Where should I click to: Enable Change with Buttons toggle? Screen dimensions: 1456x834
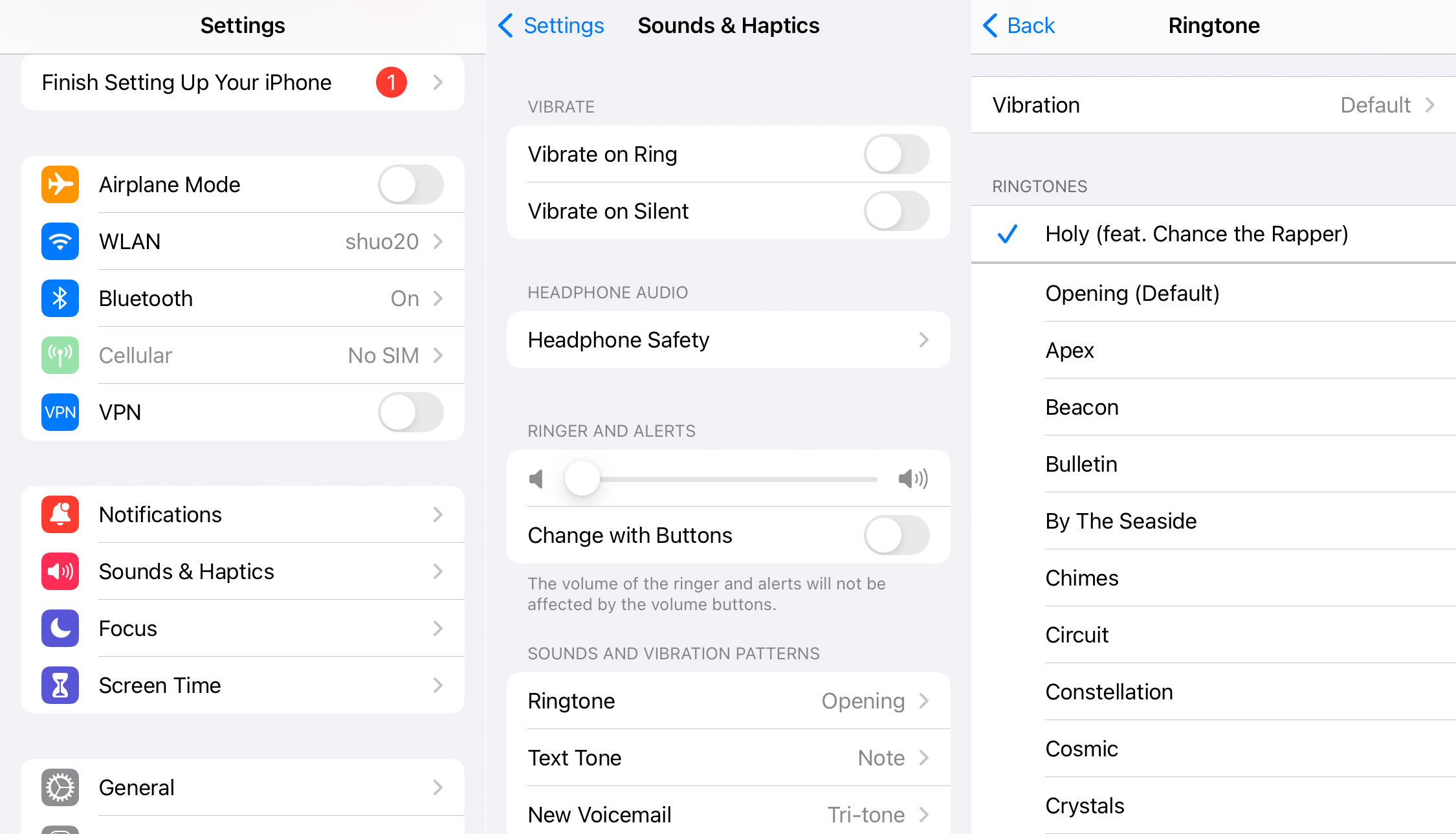click(896, 534)
